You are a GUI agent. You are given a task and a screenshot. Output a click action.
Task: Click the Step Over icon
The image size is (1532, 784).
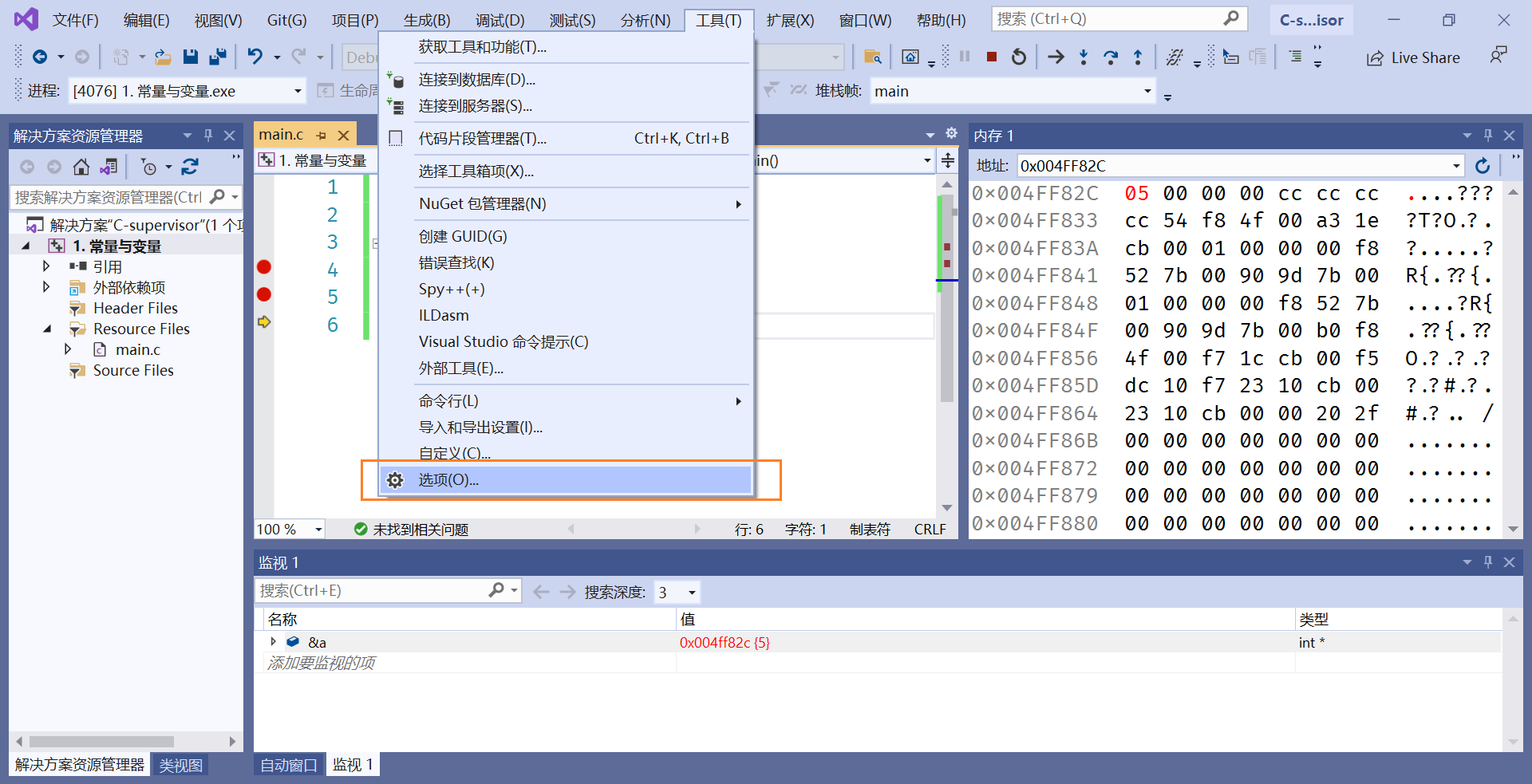click(1111, 57)
